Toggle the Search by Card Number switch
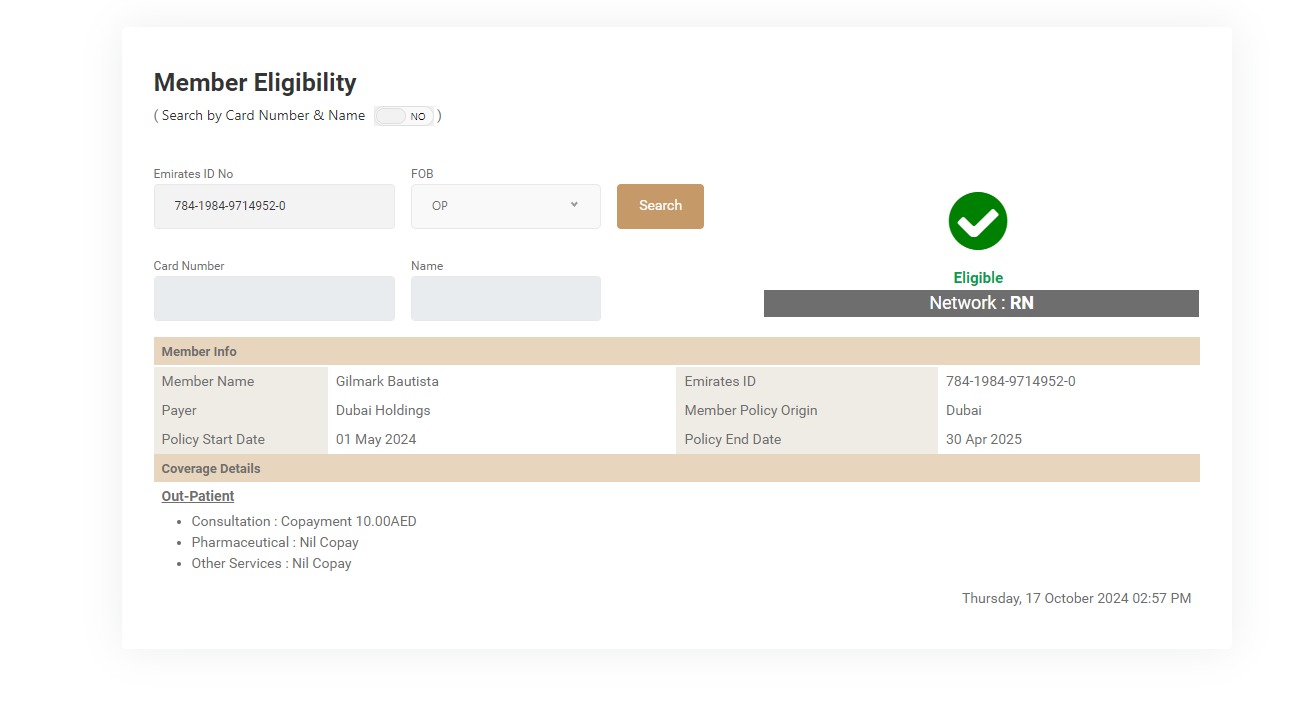This screenshot has width=1312, height=706. [404, 116]
